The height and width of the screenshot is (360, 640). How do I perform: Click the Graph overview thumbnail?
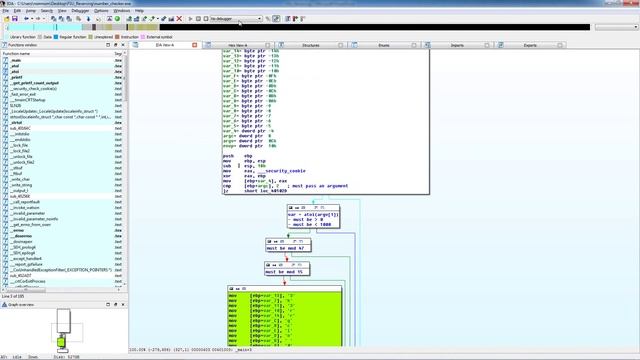(x=64, y=331)
